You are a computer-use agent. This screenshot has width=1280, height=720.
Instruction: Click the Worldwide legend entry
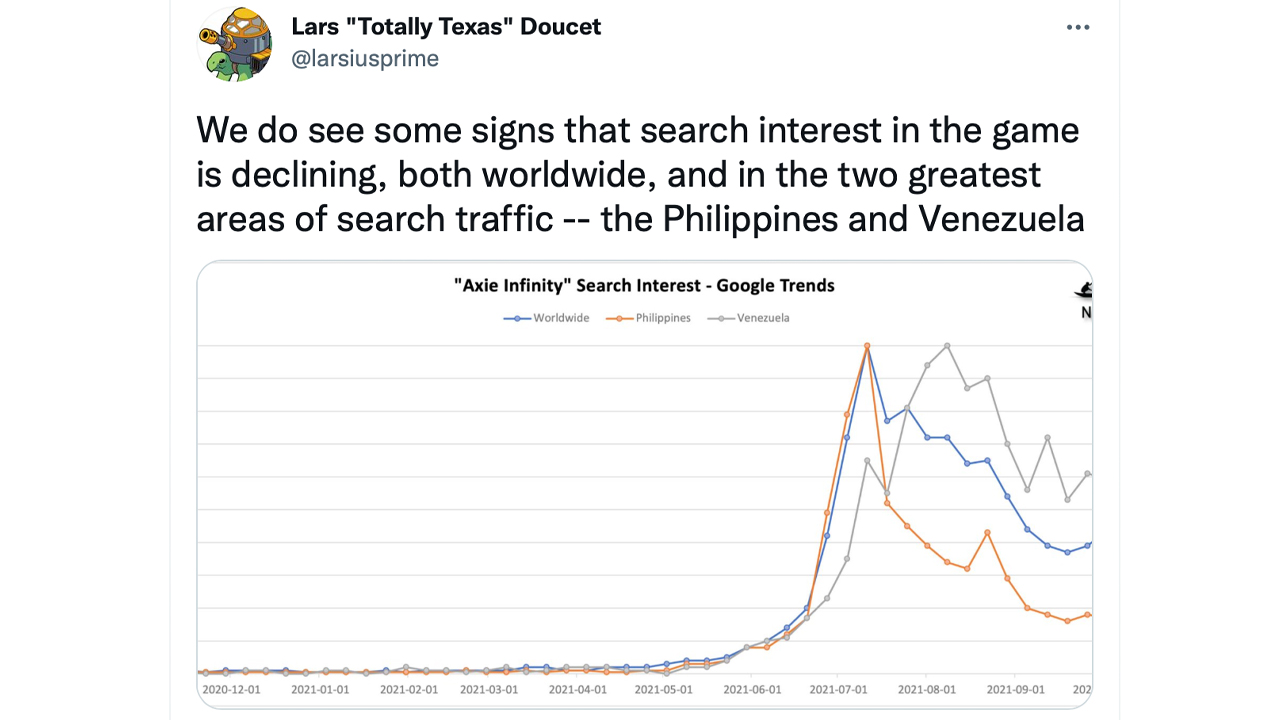[x=546, y=318]
